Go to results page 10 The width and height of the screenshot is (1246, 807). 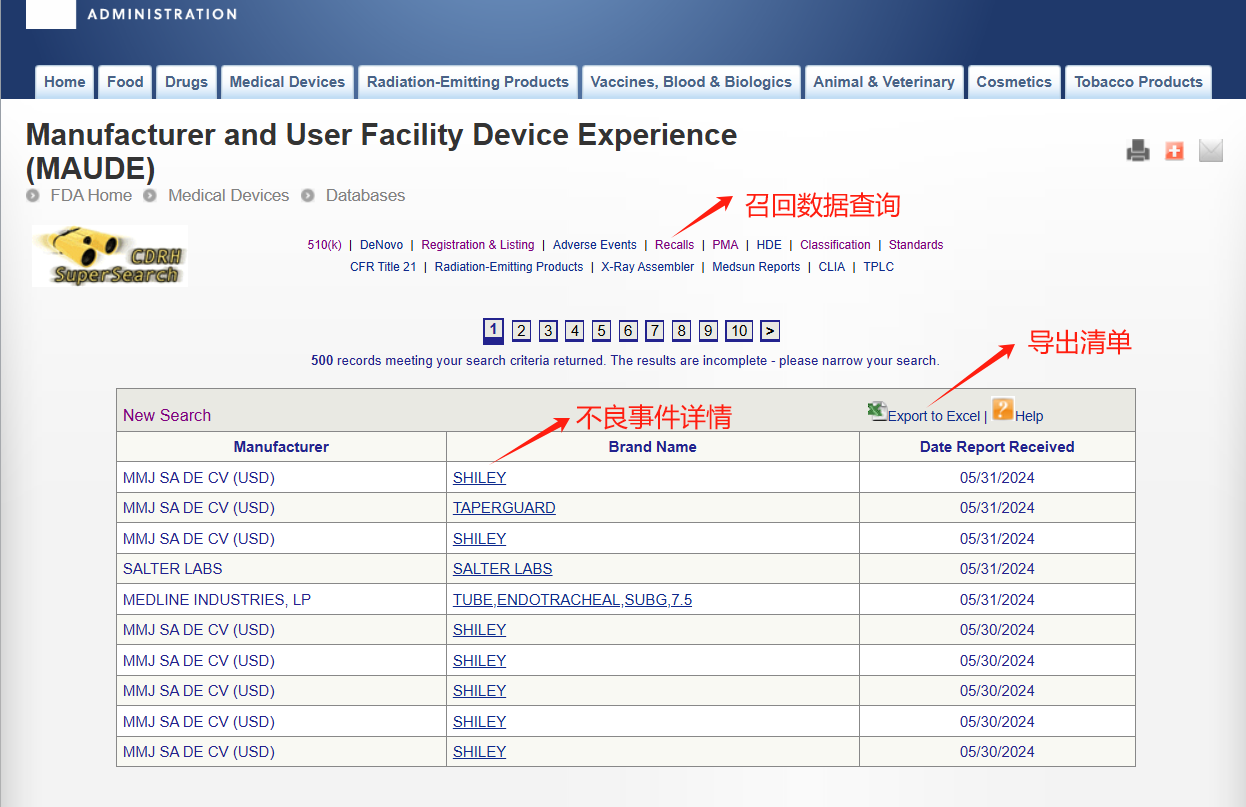point(739,331)
